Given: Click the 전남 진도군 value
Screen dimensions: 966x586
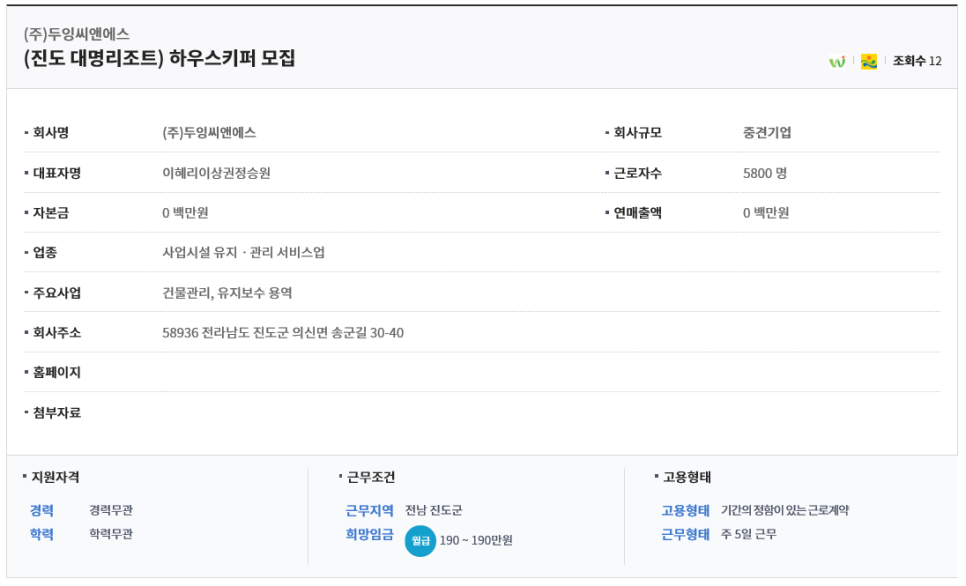Looking at the screenshot, I should click(434, 510).
